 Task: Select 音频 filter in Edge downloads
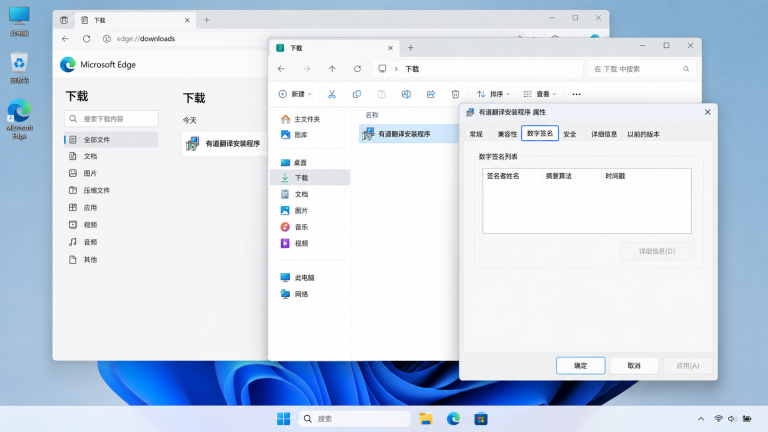tap(111, 242)
